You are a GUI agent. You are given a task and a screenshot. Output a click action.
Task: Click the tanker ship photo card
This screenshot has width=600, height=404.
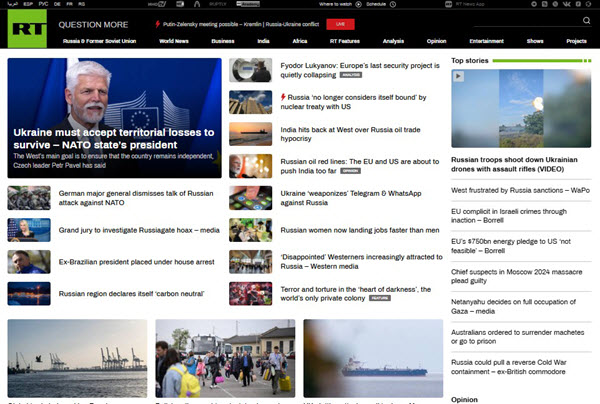tap(373, 358)
